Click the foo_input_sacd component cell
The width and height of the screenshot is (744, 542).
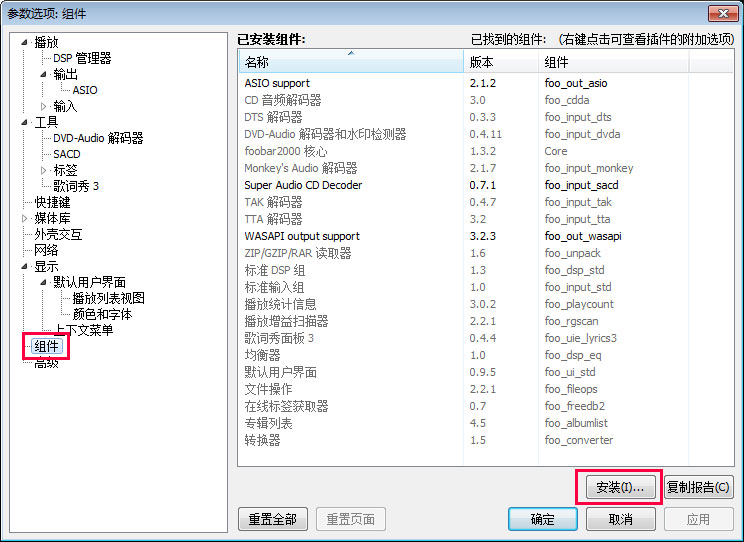click(x=582, y=185)
